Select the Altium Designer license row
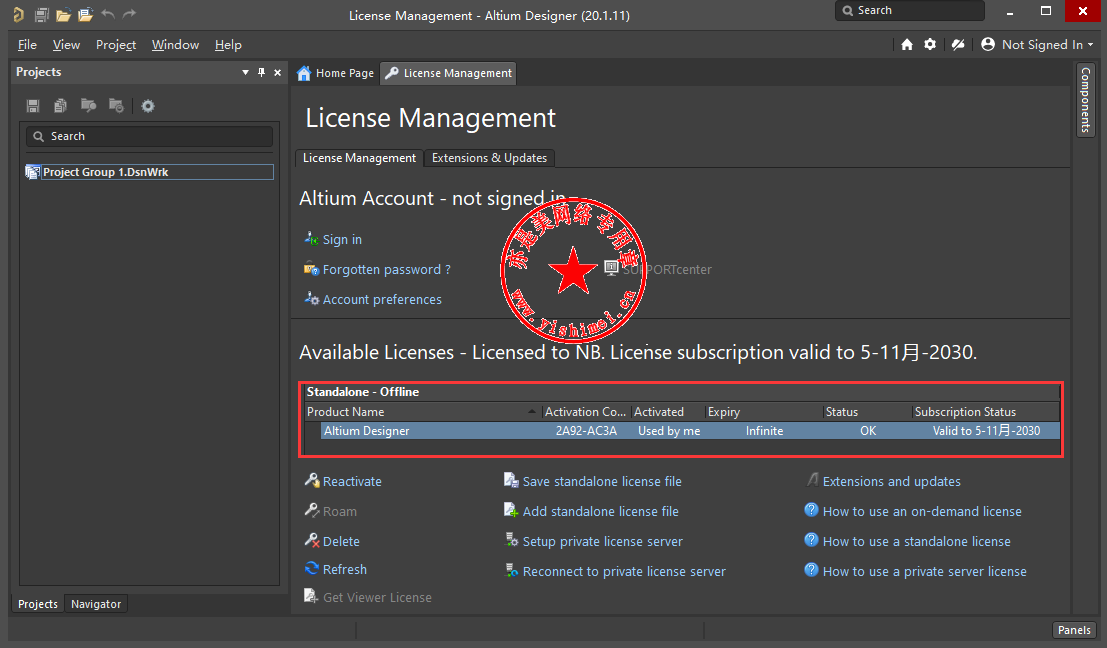The image size is (1107, 648). [x=690, y=431]
